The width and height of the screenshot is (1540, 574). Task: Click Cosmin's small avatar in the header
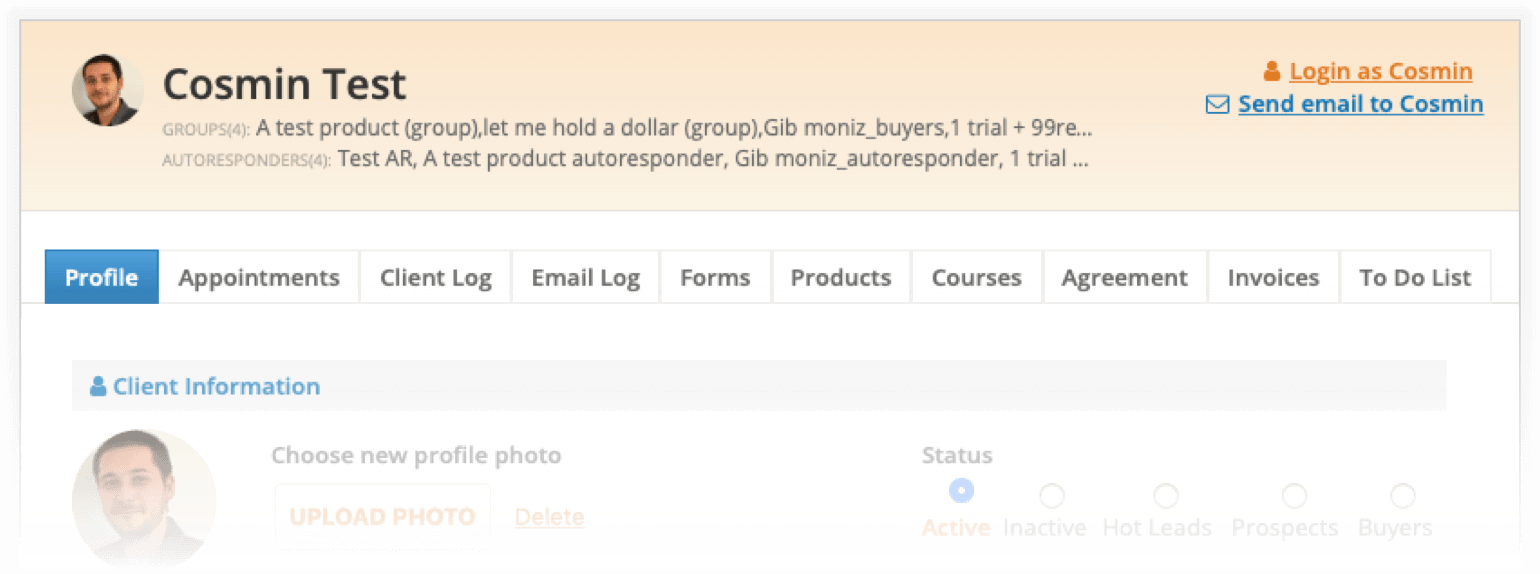(108, 90)
